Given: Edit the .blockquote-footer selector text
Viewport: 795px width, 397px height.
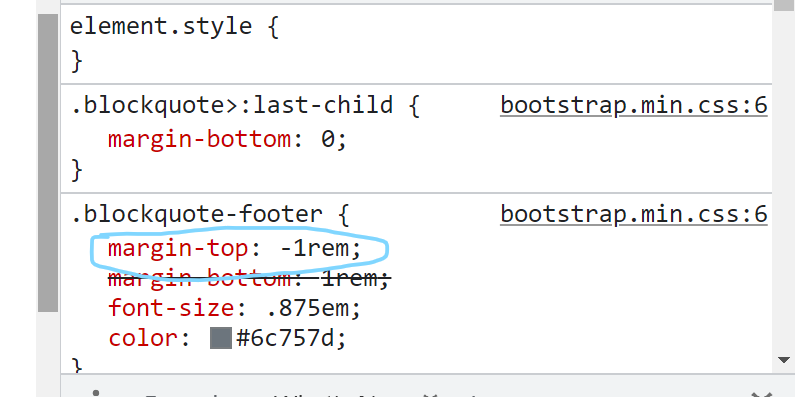Looking at the screenshot, I should (196, 214).
